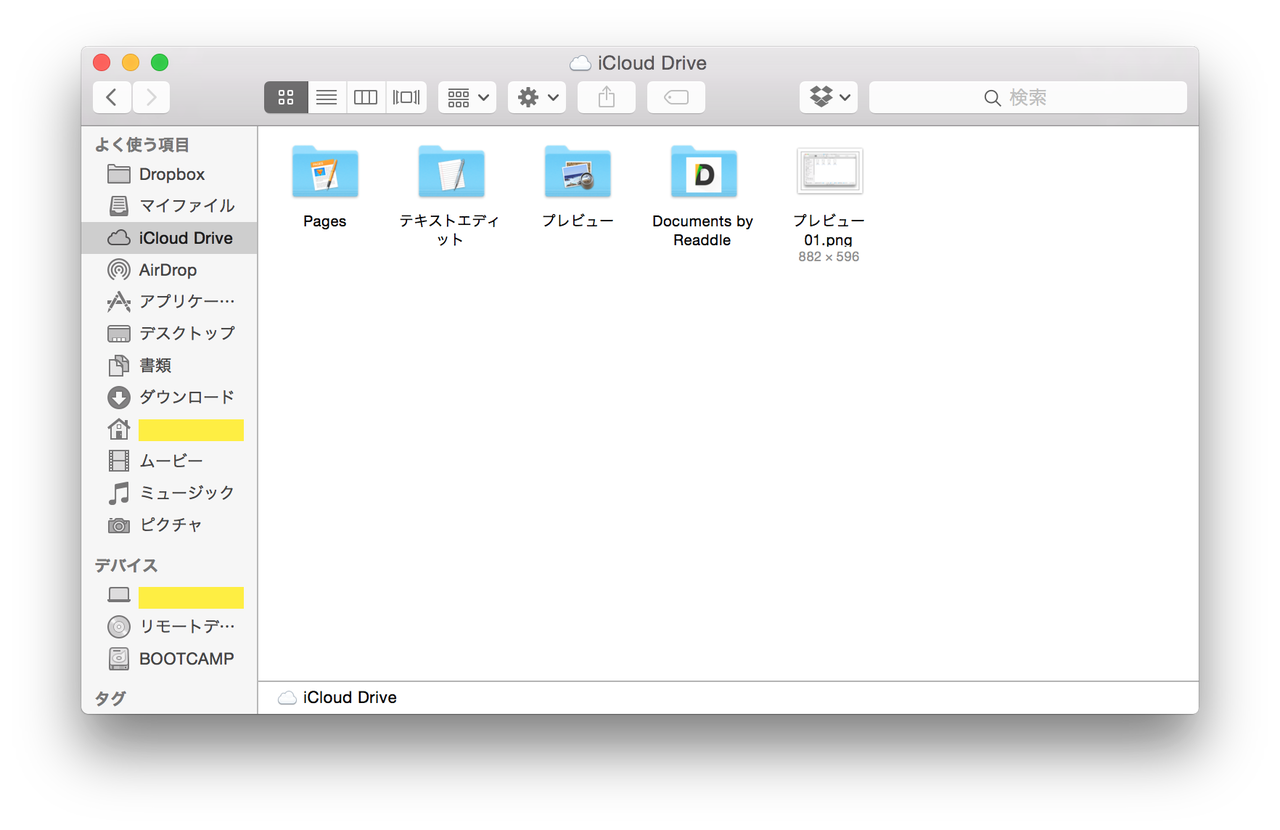Switch to icon view mode
This screenshot has height=830, width=1280.
(286, 97)
